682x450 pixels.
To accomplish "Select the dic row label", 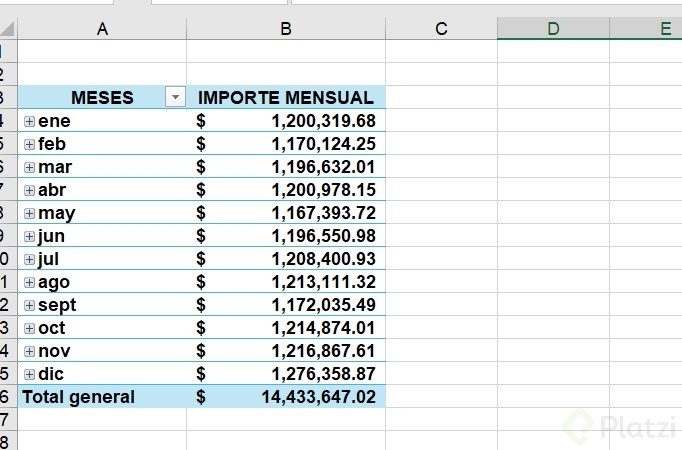I will [x=51, y=374].
